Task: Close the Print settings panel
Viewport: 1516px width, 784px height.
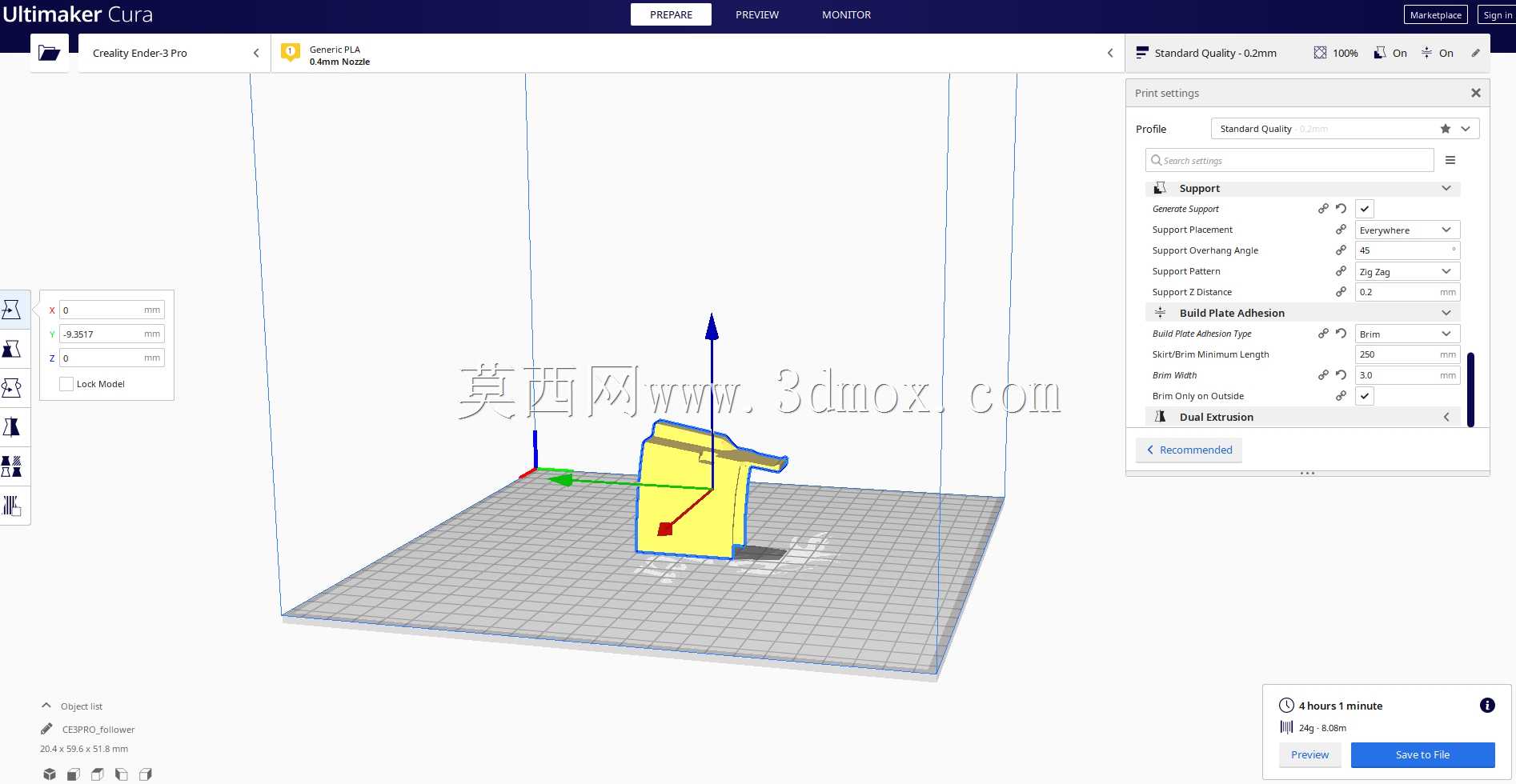Action: [x=1475, y=93]
